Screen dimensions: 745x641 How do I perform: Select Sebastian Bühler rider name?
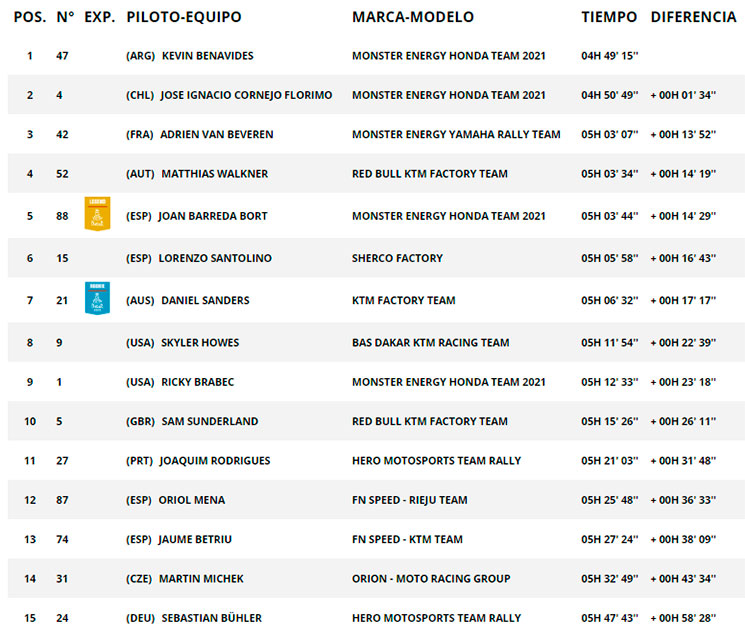point(211,619)
